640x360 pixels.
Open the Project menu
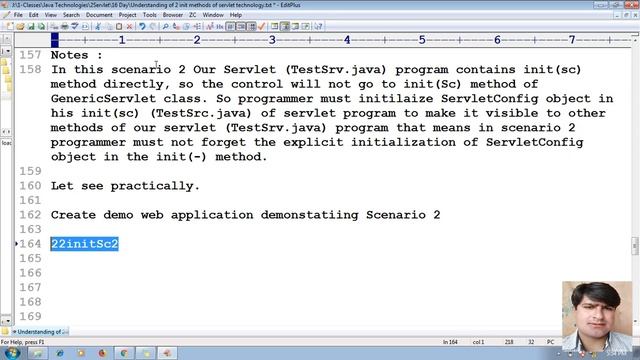(x=127, y=15)
